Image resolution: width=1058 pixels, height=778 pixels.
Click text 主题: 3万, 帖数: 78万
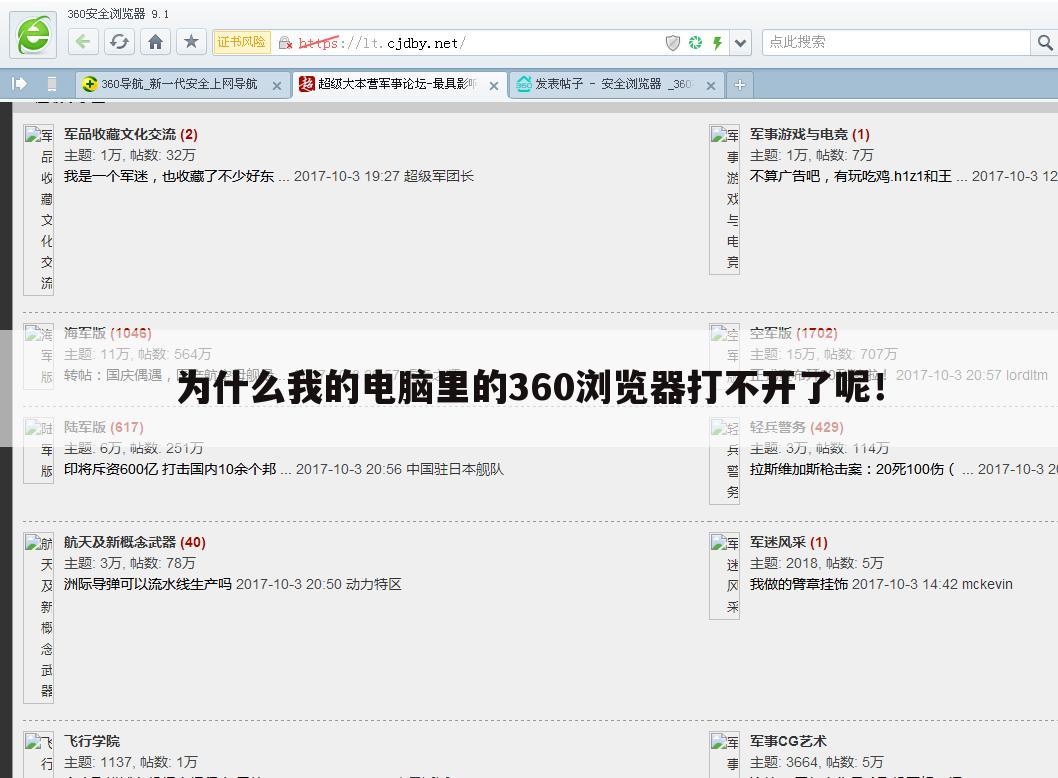tap(130, 563)
